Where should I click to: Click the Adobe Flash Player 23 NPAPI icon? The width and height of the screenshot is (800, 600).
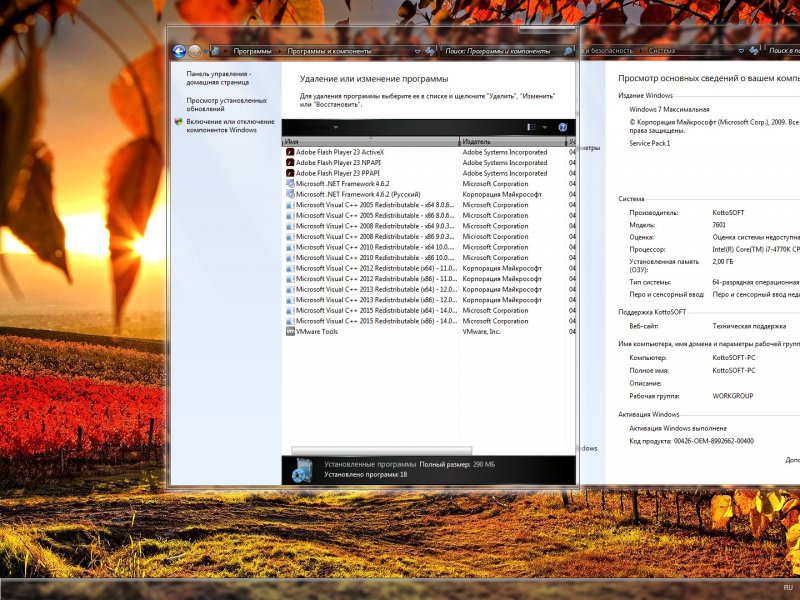(290, 163)
